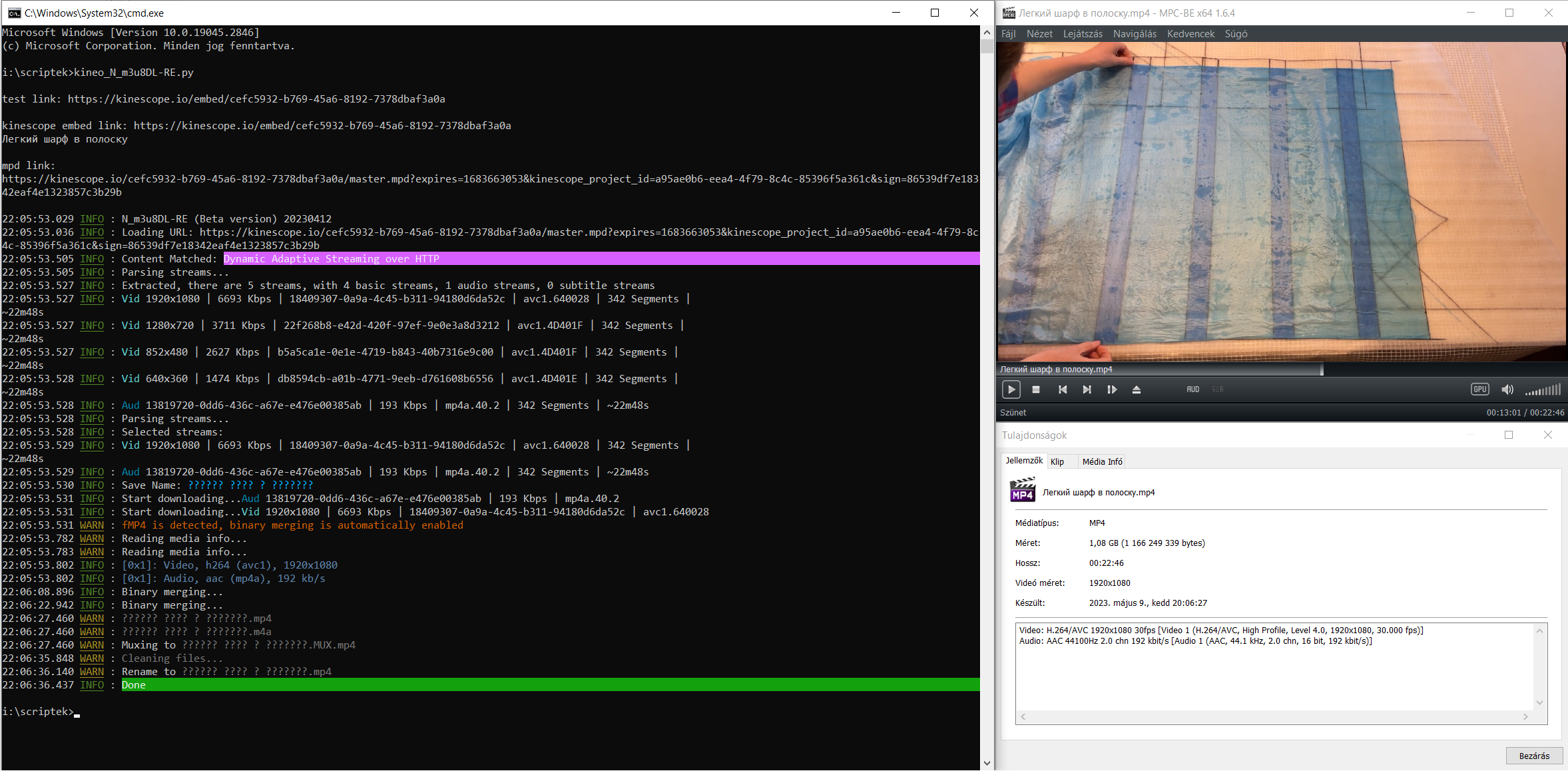Open the AUD audio track selector
1568x771 pixels.
(1192, 389)
